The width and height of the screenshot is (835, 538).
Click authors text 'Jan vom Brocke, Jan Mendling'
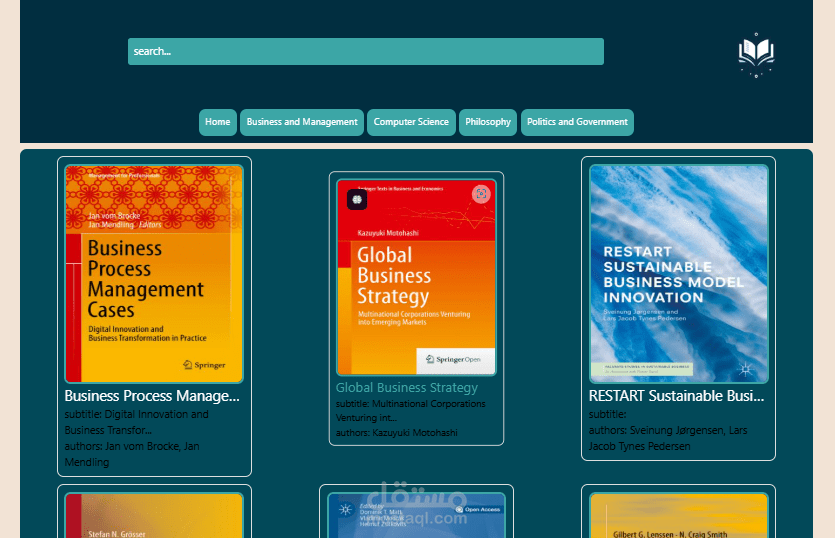coord(132,454)
